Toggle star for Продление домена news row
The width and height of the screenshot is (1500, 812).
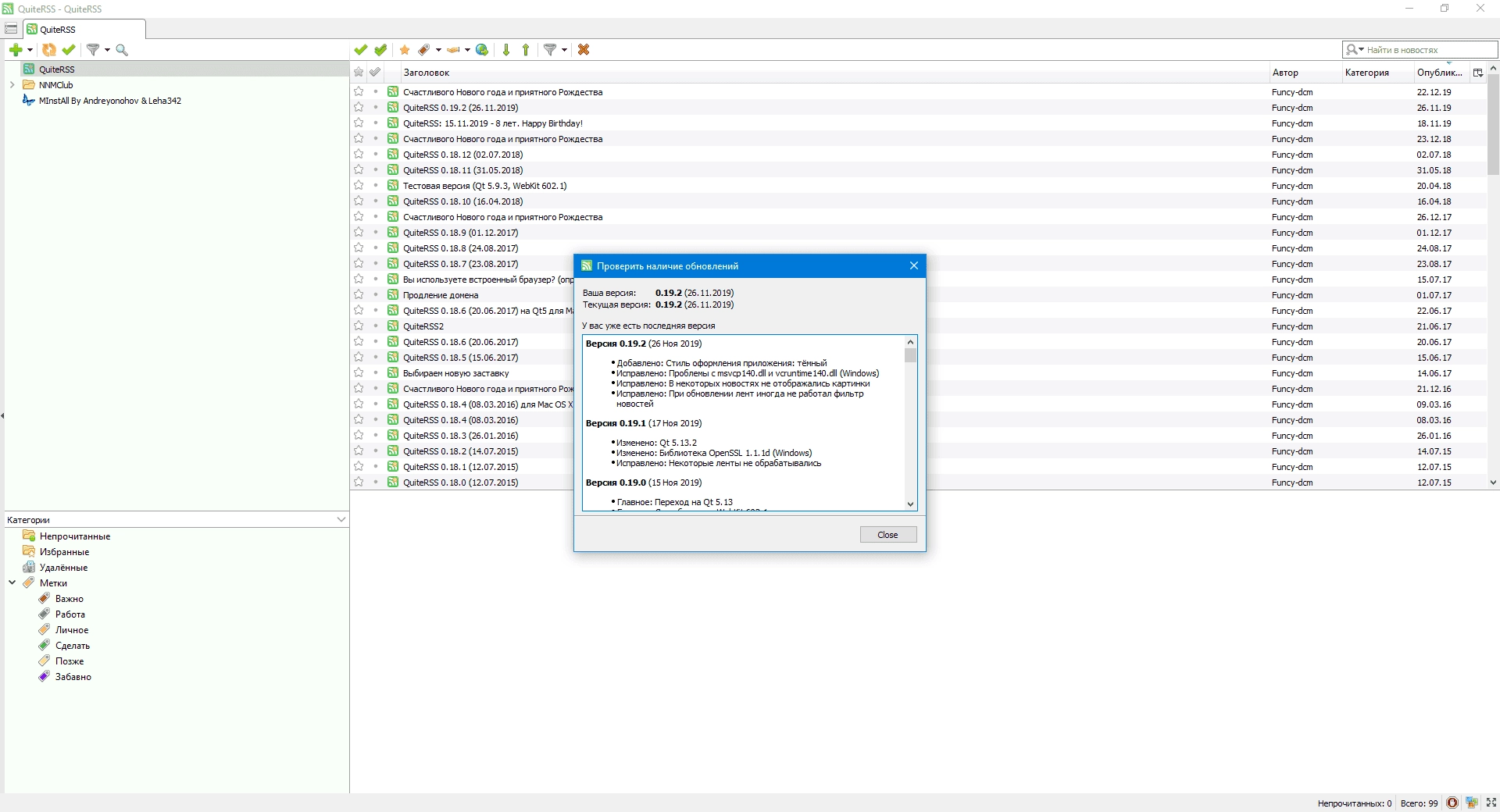click(x=359, y=294)
